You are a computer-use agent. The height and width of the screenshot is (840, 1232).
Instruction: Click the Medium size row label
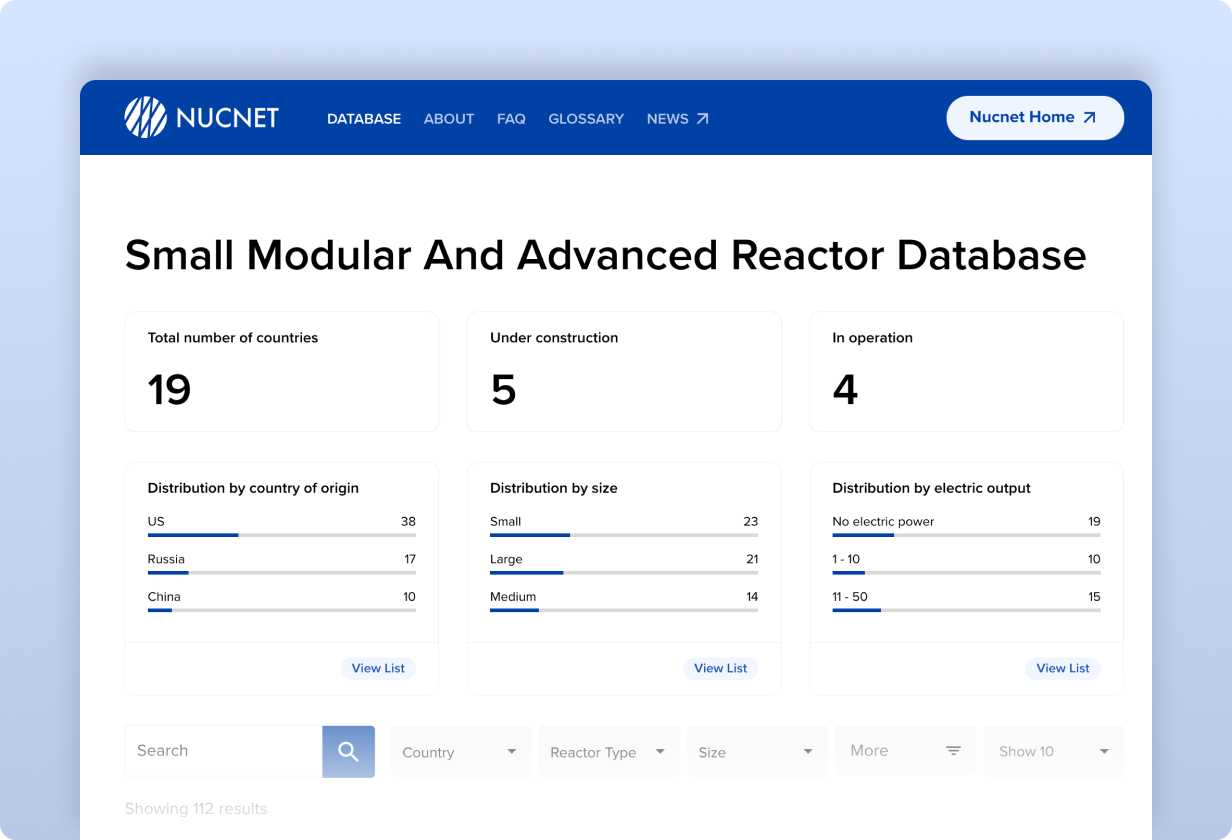(x=513, y=597)
